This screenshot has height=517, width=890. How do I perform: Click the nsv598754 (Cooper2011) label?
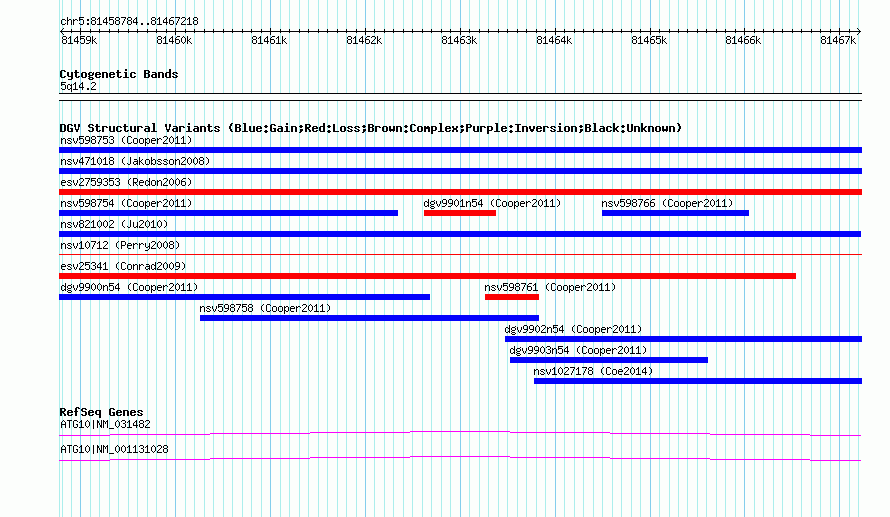coord(126,203)
